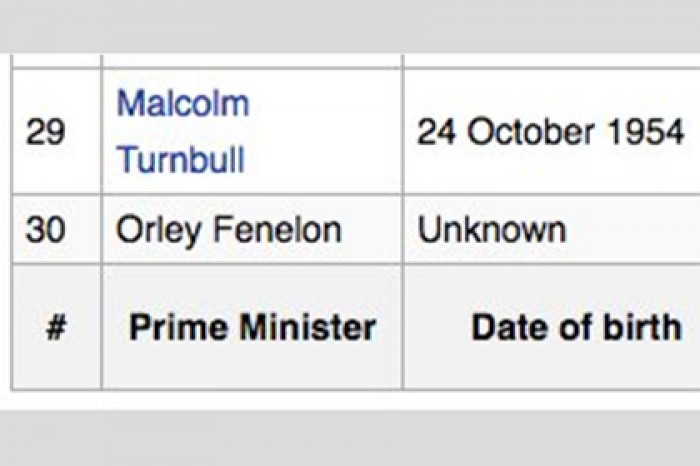Image resolution: width=700 pixels, height=466 pixels.
Task: Click the surname Fenelon in row 30
Action: point(277,229)
